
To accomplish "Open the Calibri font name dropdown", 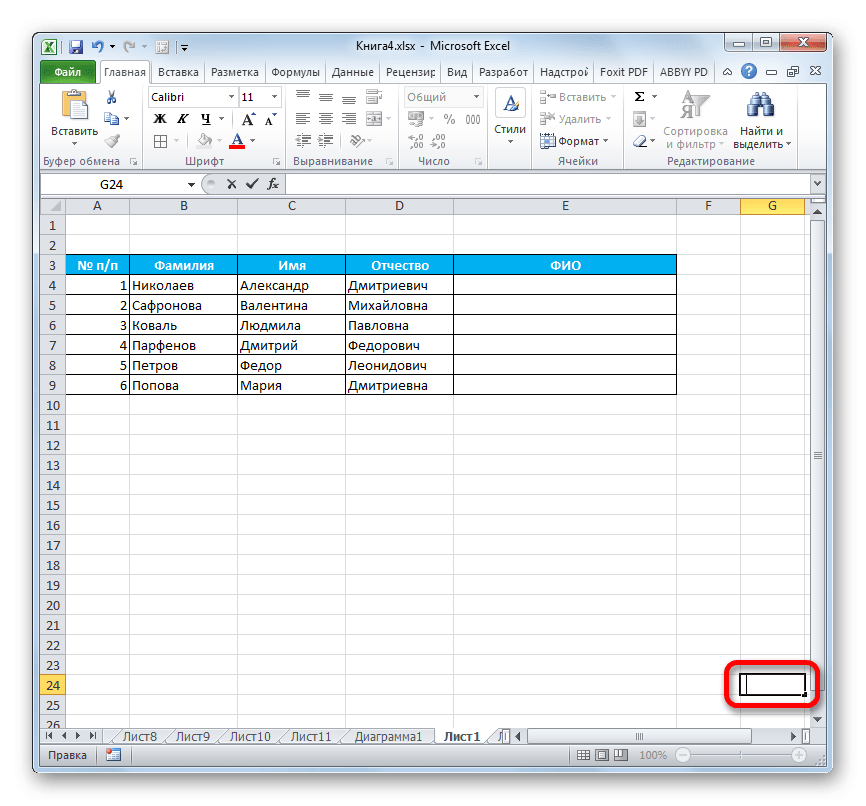I will 231,97.
